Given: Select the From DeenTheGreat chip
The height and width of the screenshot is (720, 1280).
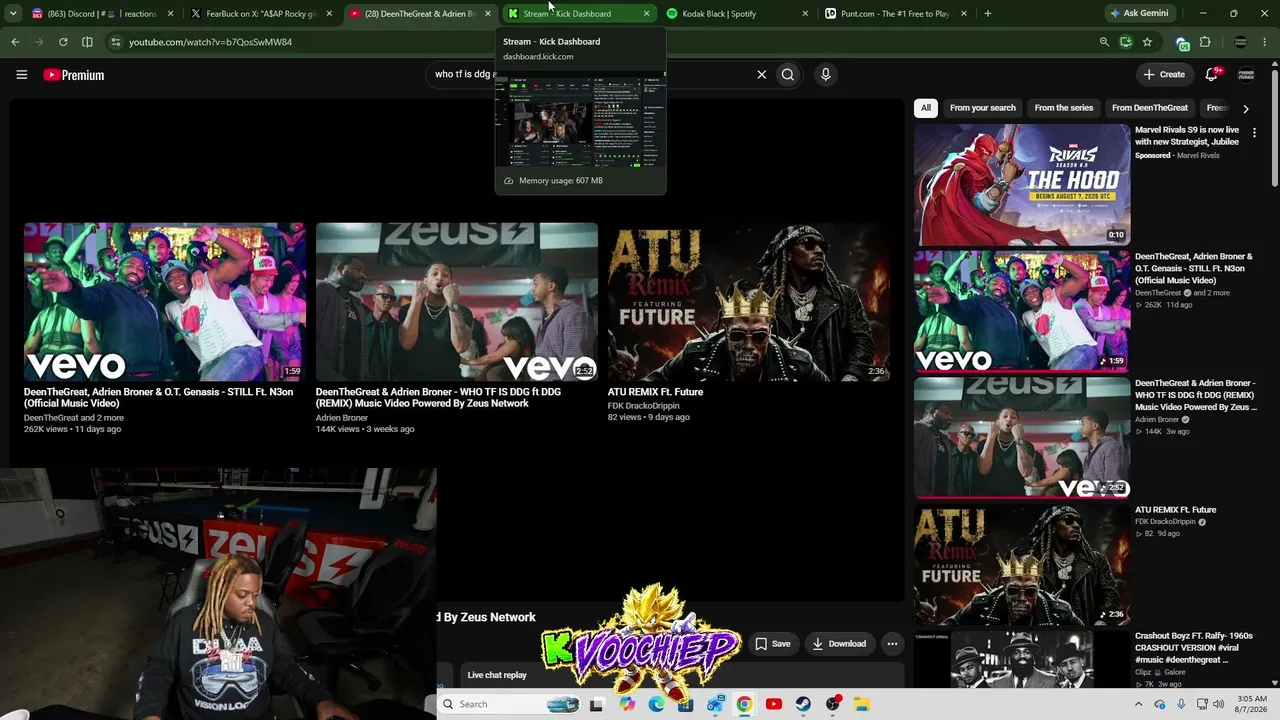Looking at the screenshot, I should click(x=1150, y=108).
